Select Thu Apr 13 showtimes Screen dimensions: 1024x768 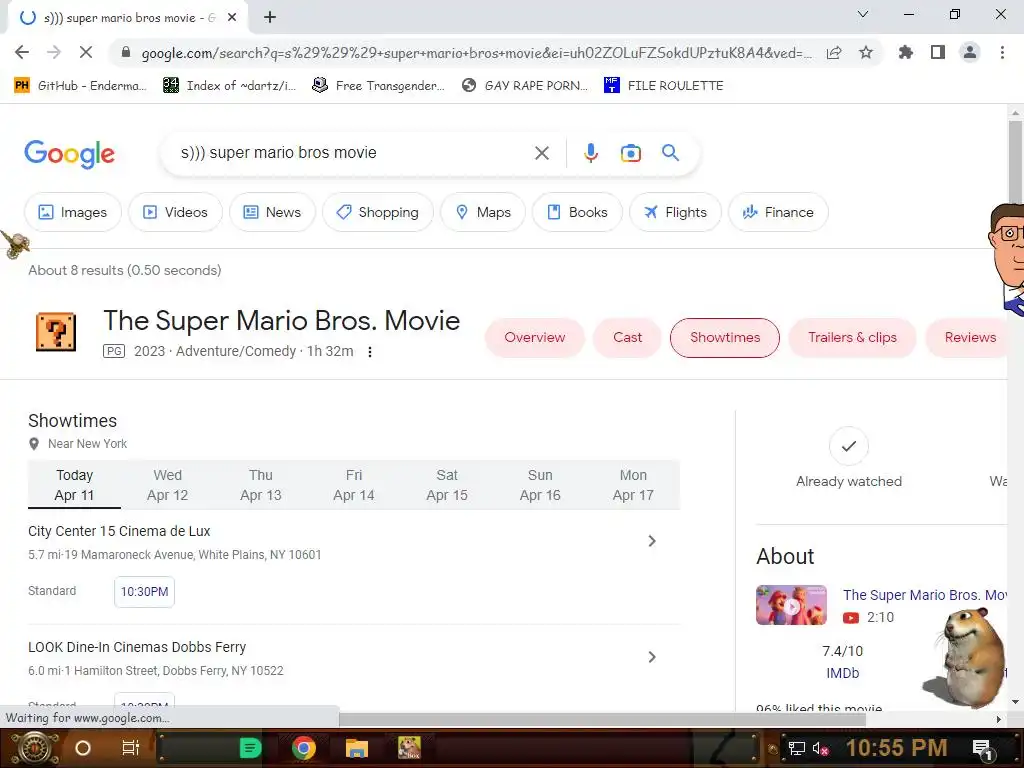pos(261,485)
